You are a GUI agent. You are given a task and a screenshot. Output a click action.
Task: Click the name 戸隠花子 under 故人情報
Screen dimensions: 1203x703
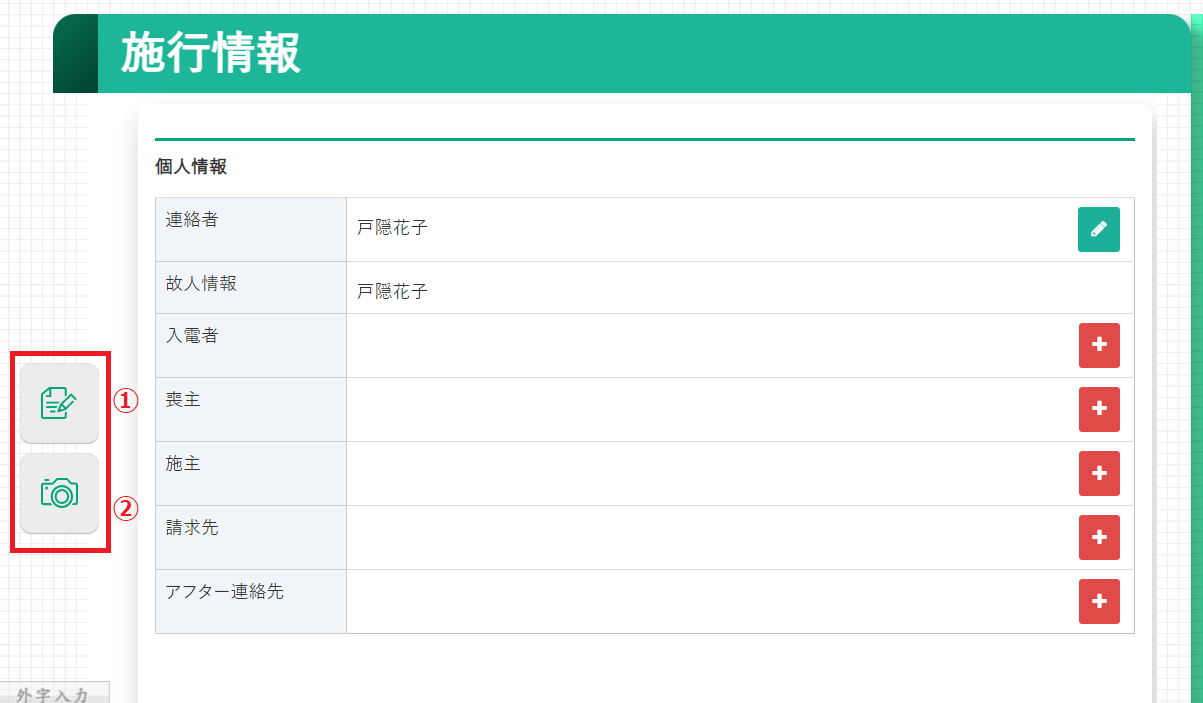pos(392,292)
